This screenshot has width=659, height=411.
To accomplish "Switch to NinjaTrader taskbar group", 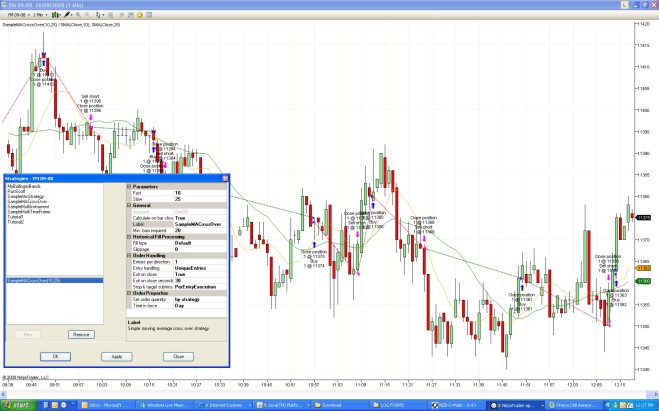I will pyautogui.click(x=515, y=405).
